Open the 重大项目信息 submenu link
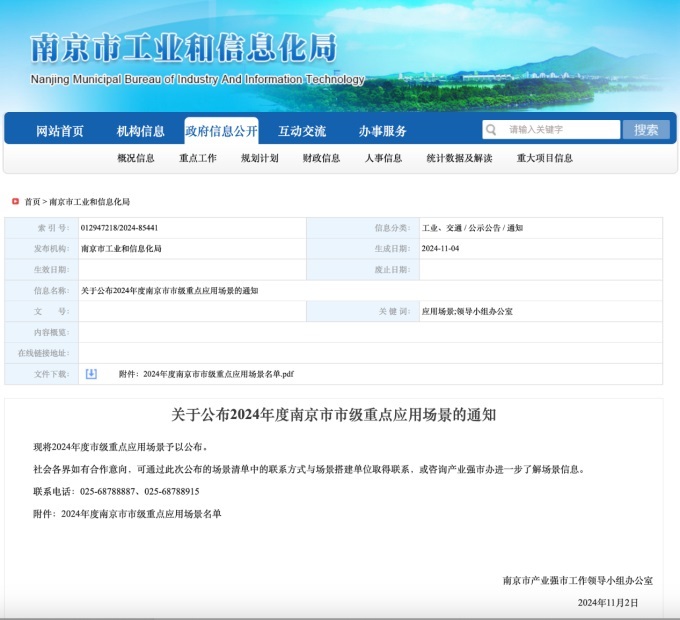 click(x=545, y=158)
